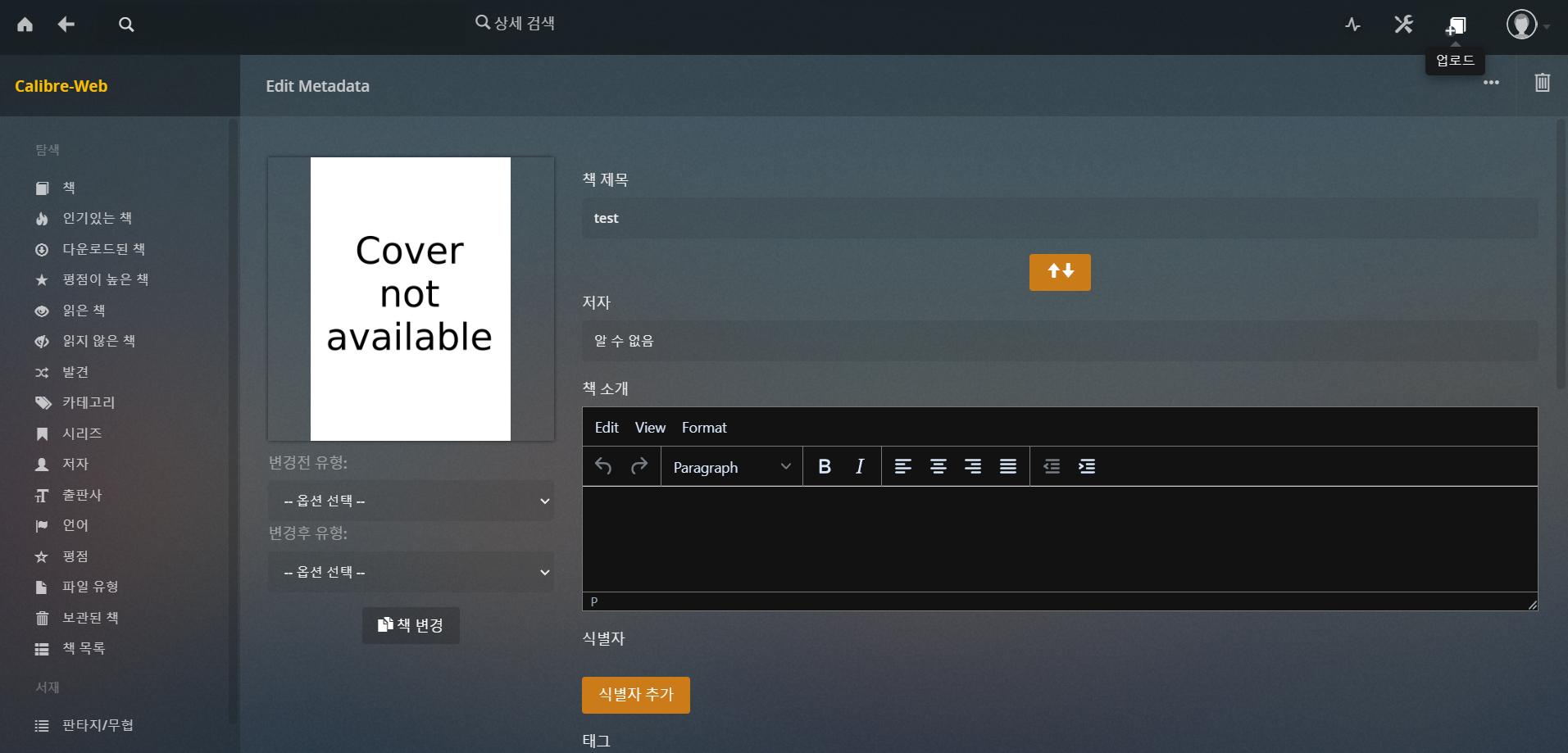Open the editor's View menu

(x=650, y=428)
